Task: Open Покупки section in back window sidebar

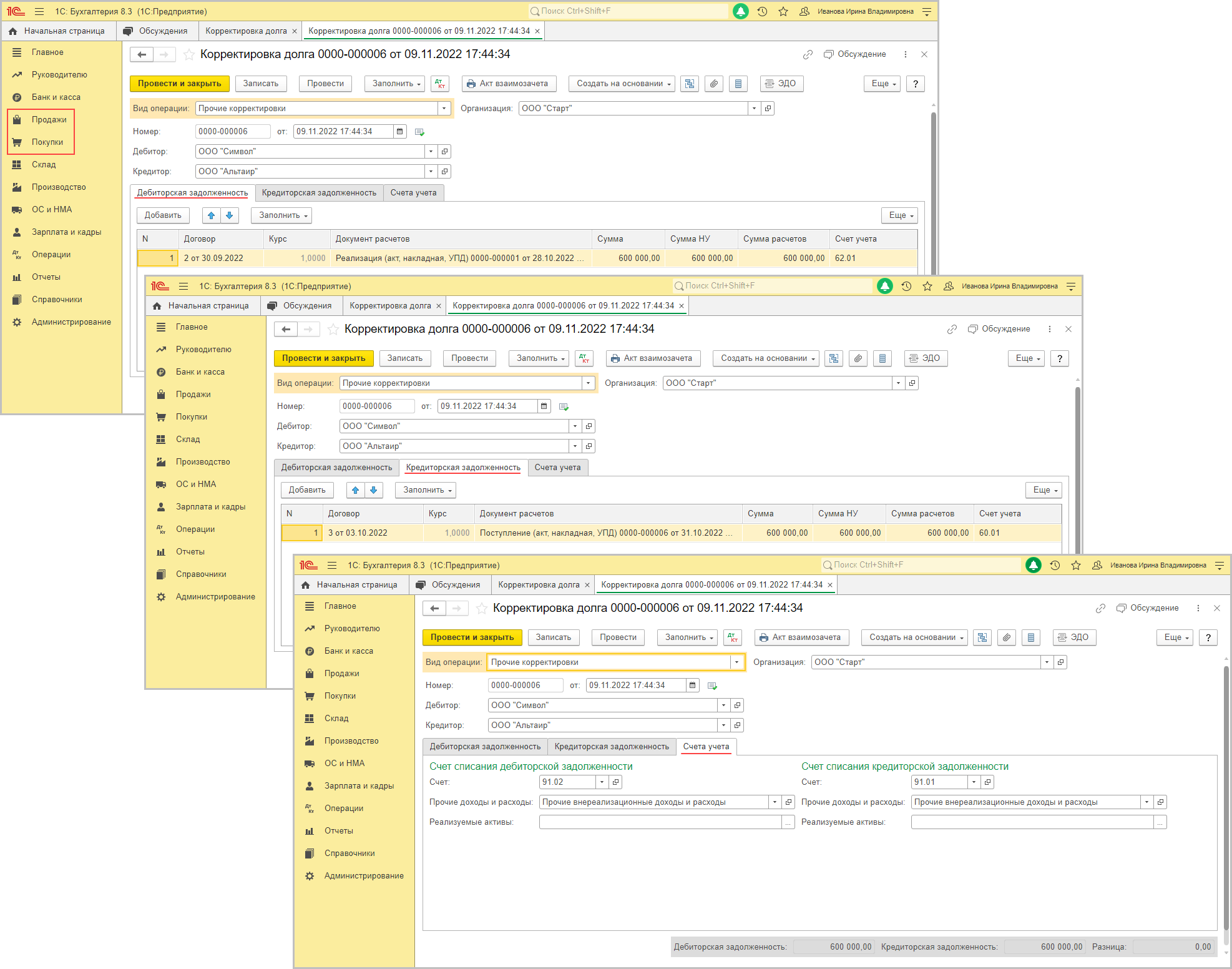Action: point(47,142)
